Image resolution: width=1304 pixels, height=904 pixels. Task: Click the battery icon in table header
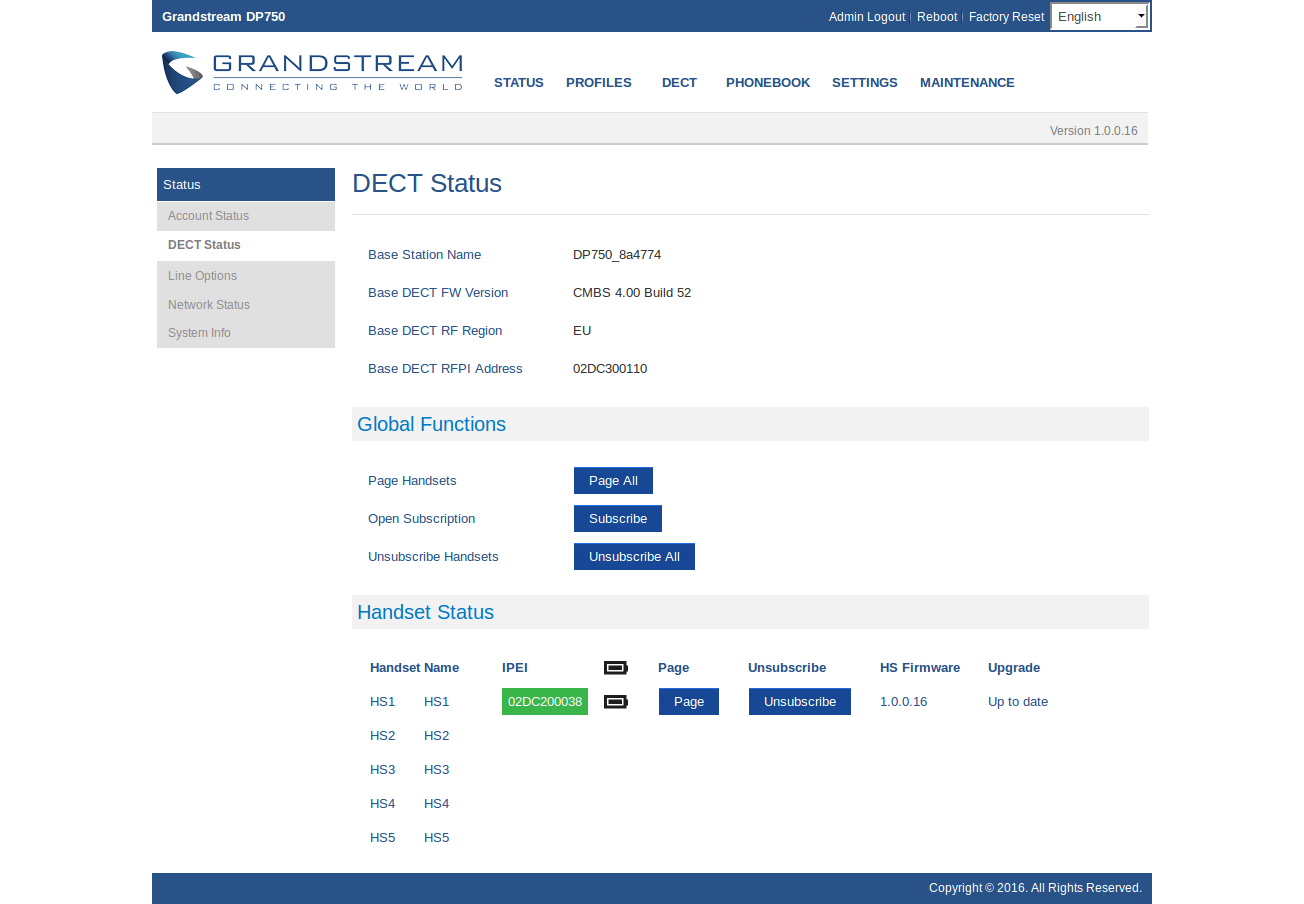point(615,668)
